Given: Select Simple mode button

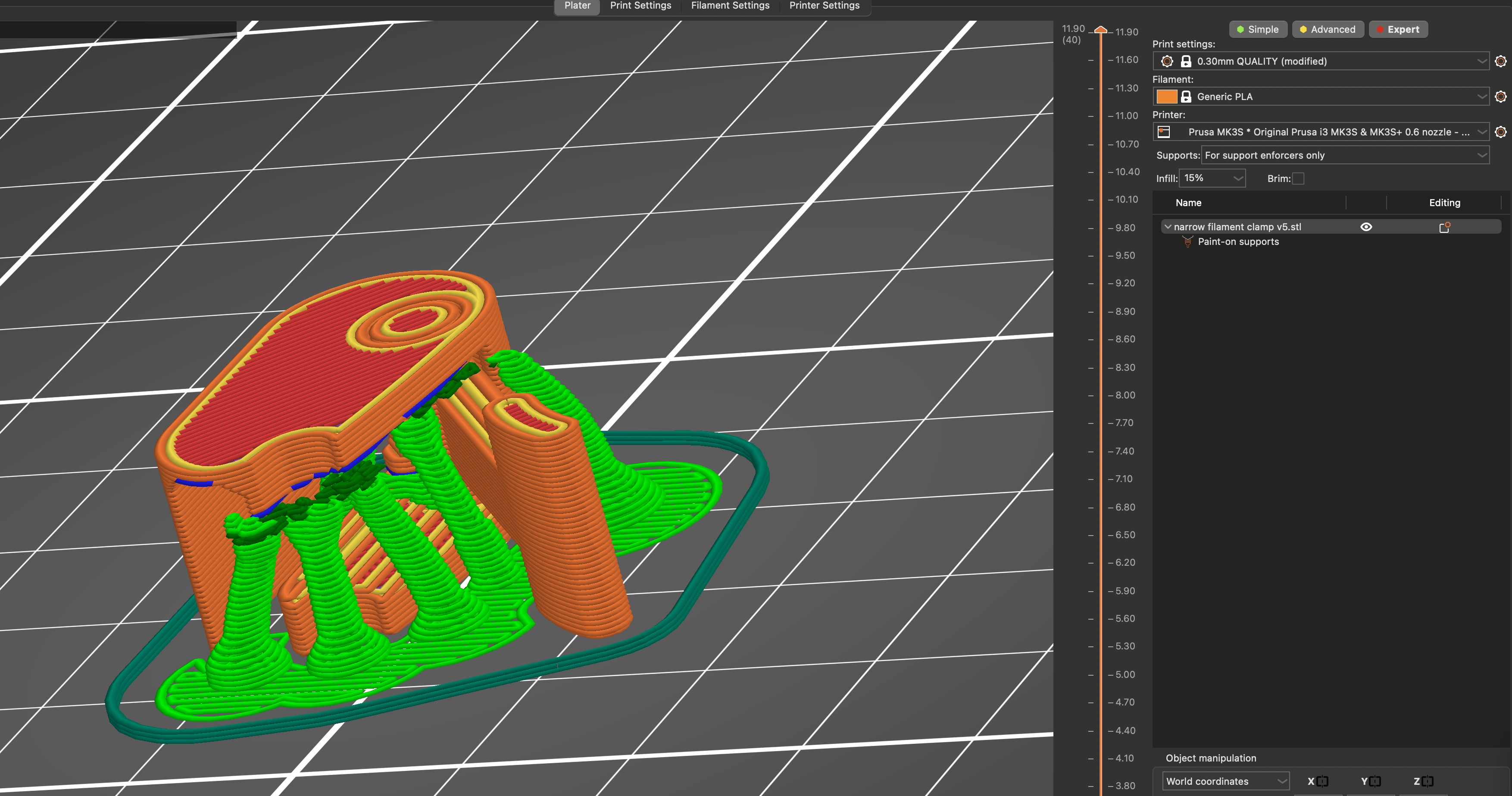Looking at the screenshot, I should [x=1258, y=29].
